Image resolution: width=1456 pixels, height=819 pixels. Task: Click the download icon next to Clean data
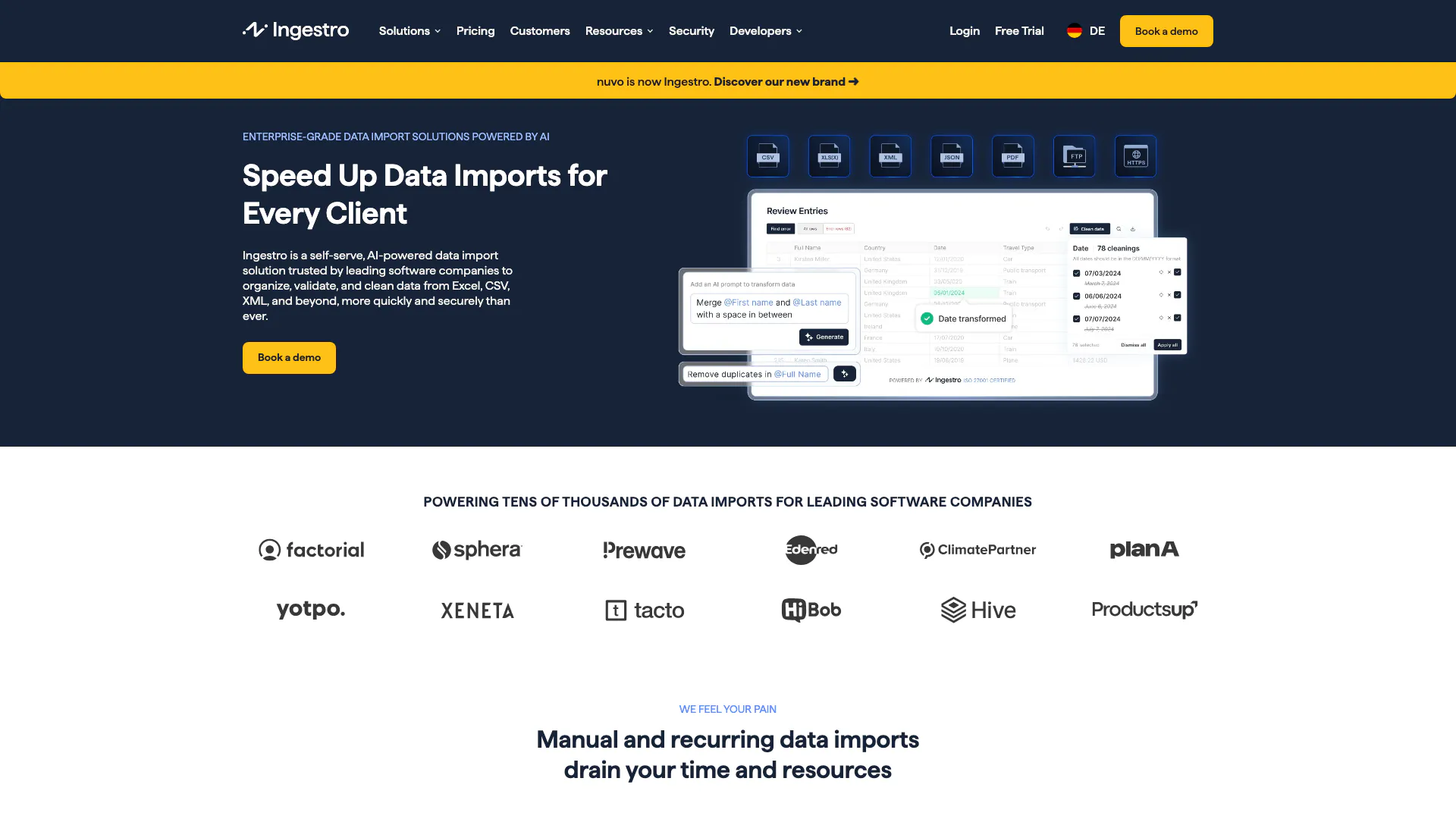tap(1133, 228)
